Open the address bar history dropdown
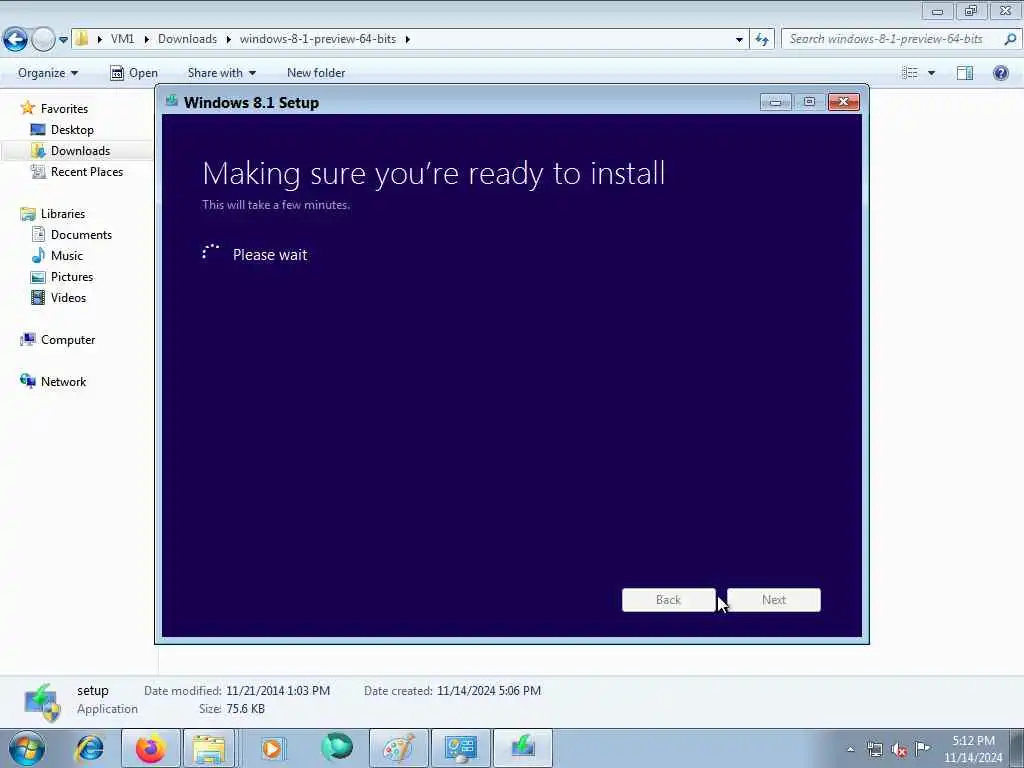This screenshot has height=768, width=1024. [739, 39]
